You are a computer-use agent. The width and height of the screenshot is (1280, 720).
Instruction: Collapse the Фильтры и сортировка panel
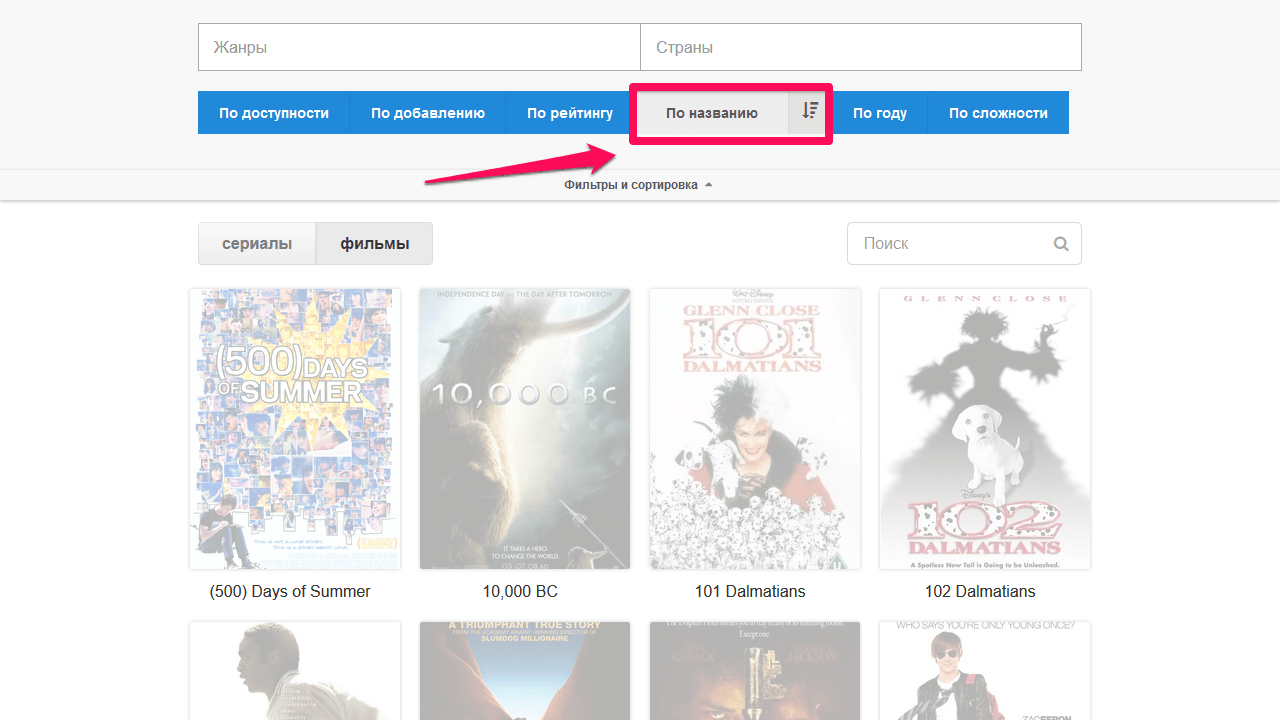click(638, 185)
